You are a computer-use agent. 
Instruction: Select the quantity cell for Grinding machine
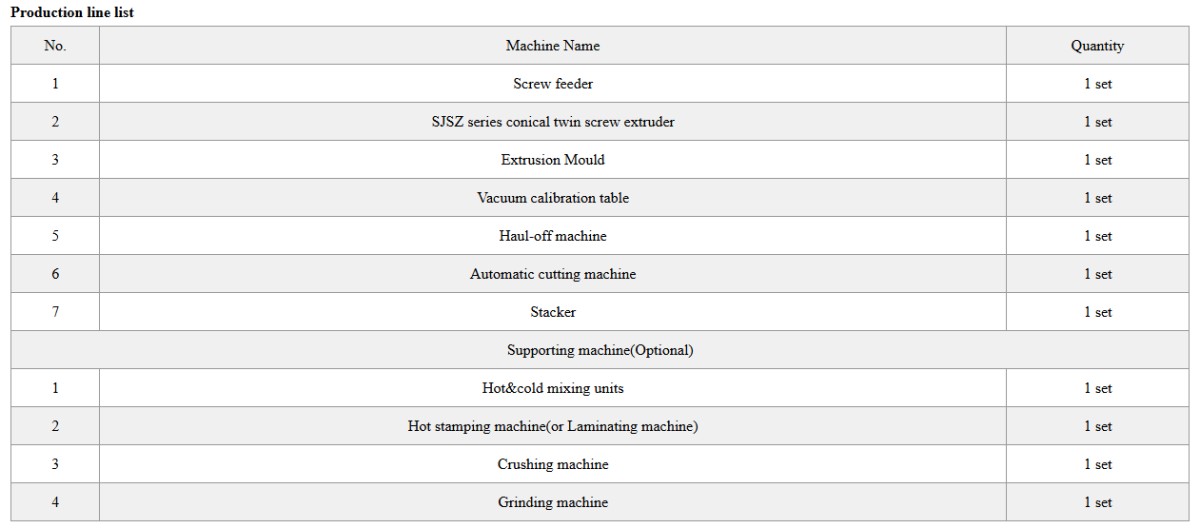click(x=1097, y=502)
